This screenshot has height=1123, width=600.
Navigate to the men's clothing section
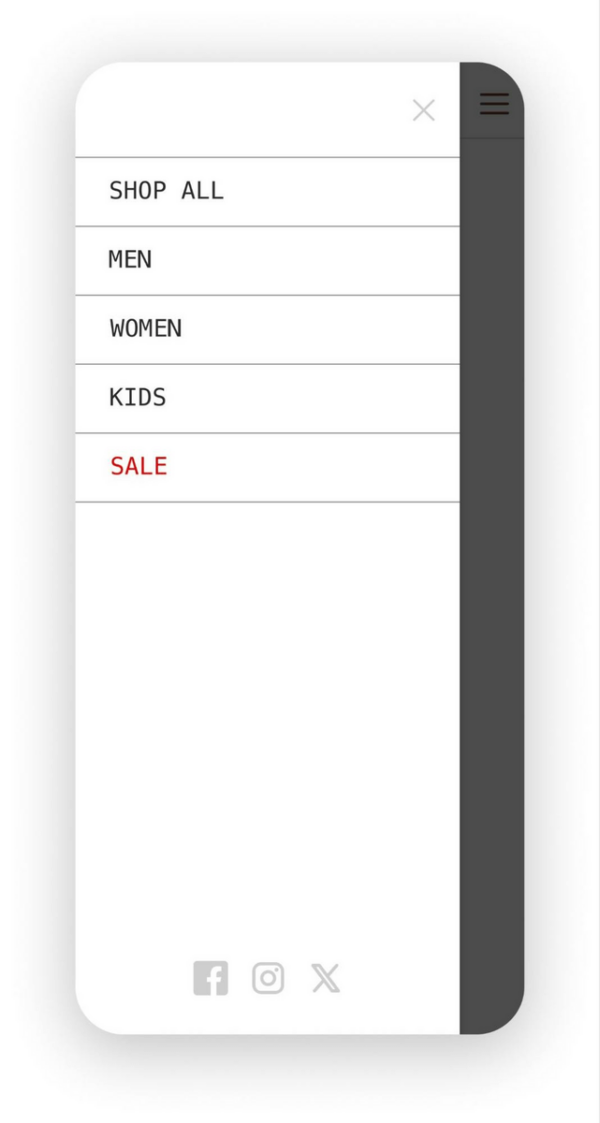click(131, 260)
